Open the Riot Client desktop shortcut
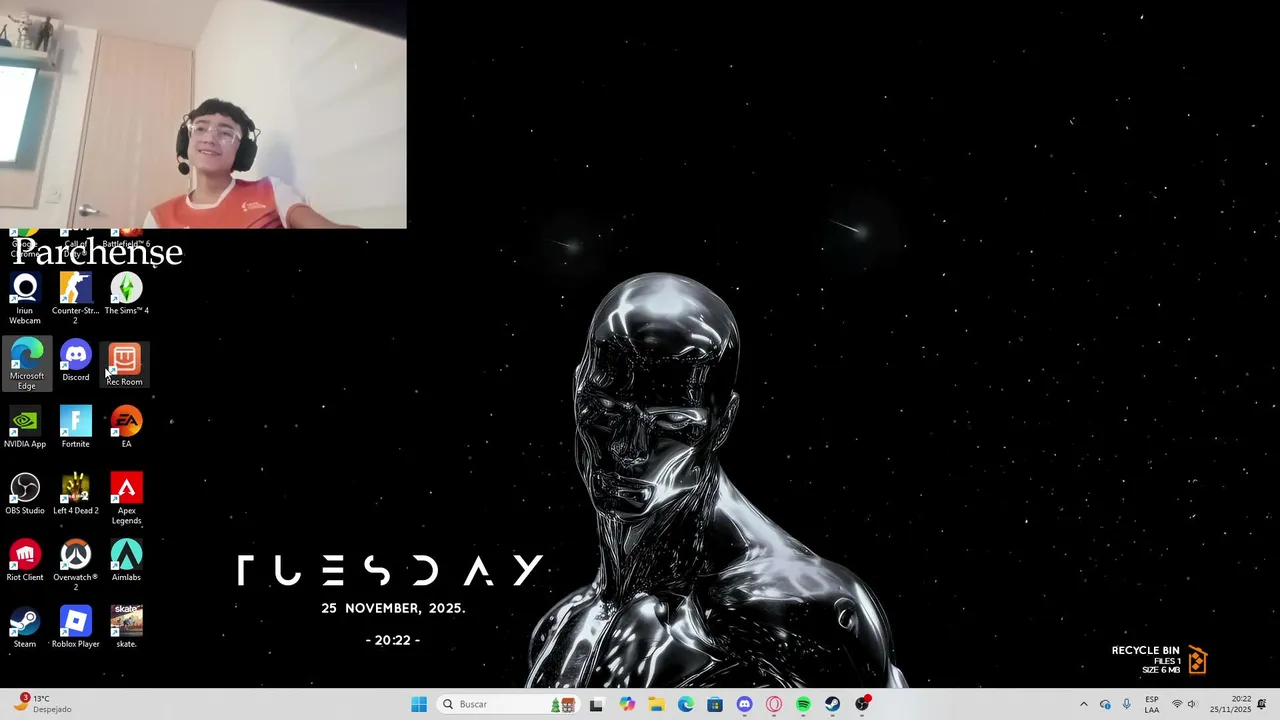 point(25,561)
